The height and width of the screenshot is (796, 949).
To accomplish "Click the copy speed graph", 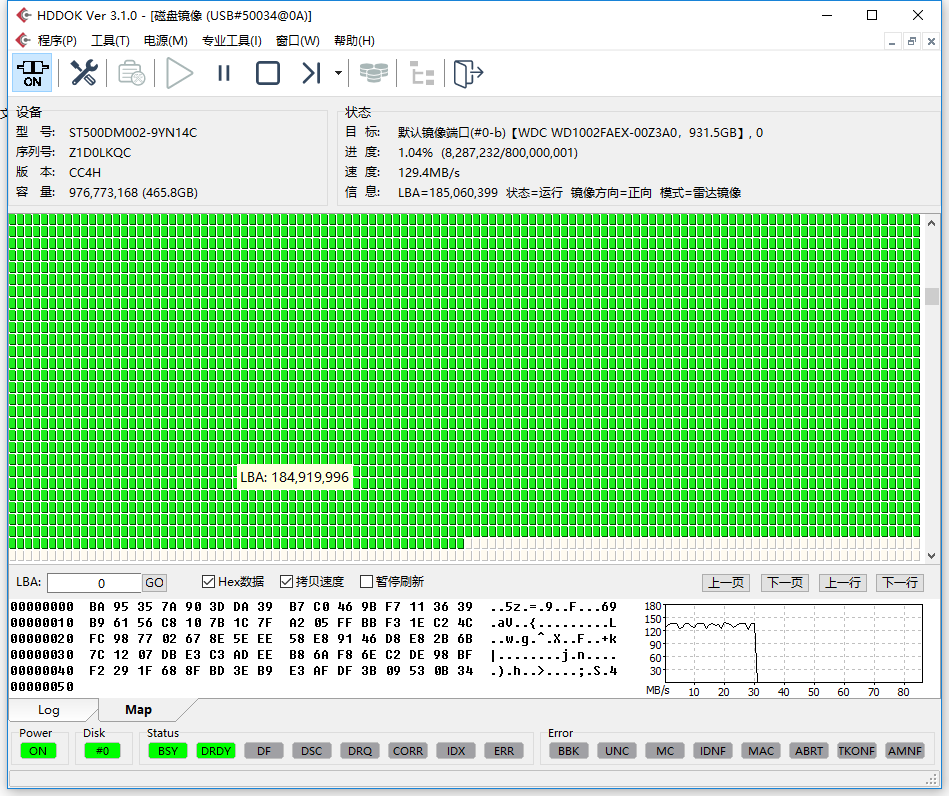I will coord(793,643).
